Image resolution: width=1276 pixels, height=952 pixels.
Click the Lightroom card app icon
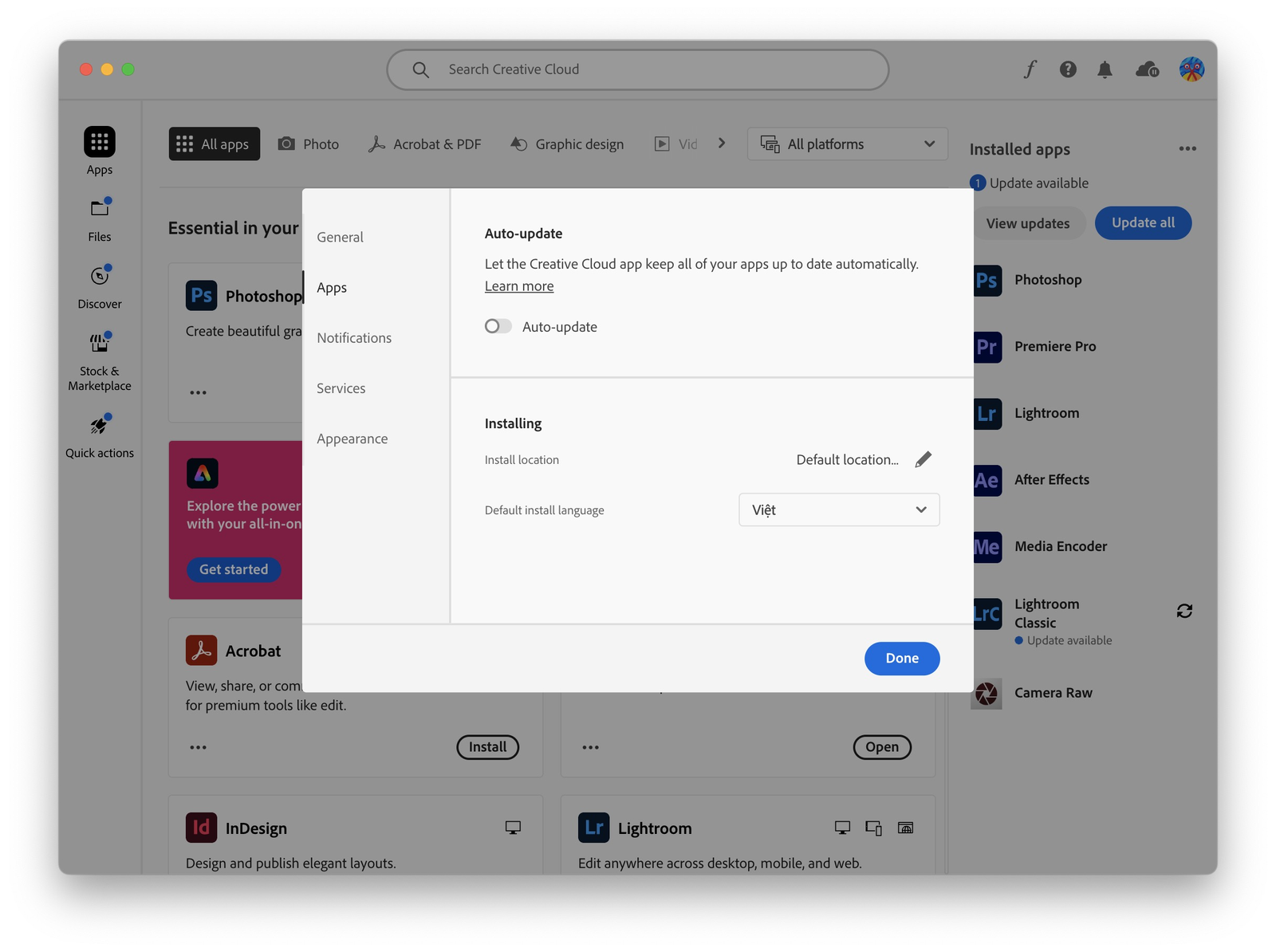(x=593, y=828)
